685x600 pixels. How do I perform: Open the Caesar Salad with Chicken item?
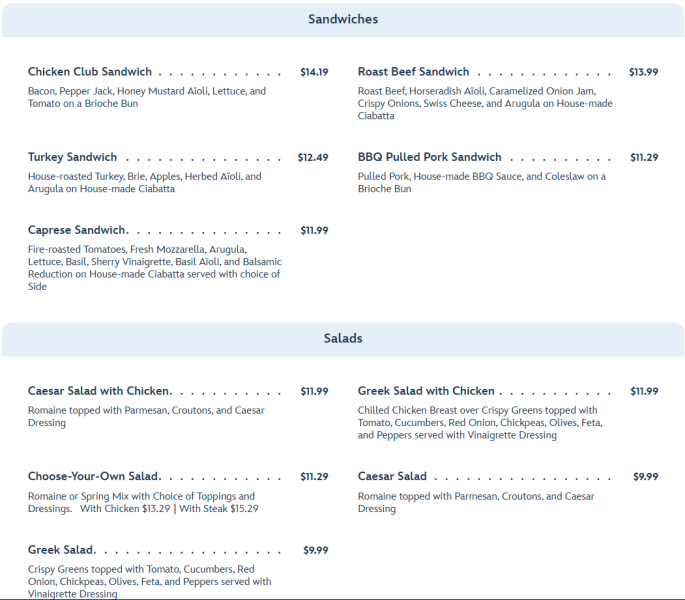99,391
